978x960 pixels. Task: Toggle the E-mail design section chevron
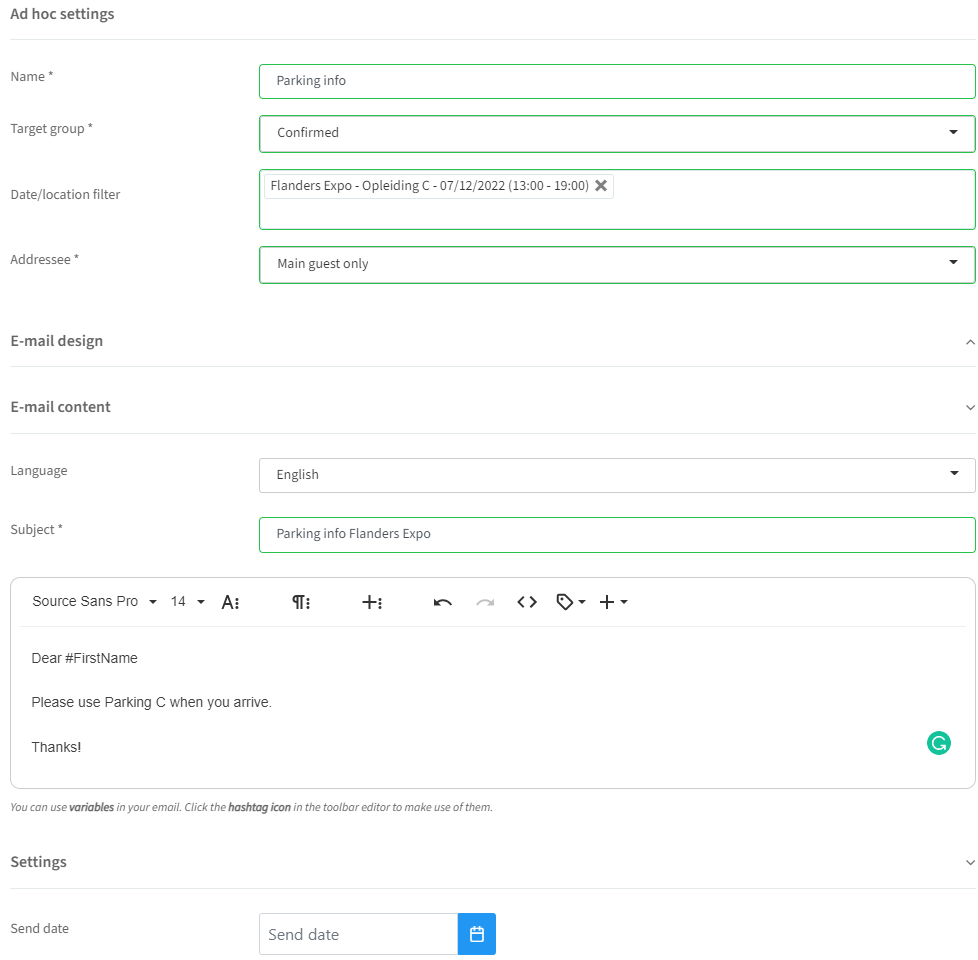coord(970,342)
